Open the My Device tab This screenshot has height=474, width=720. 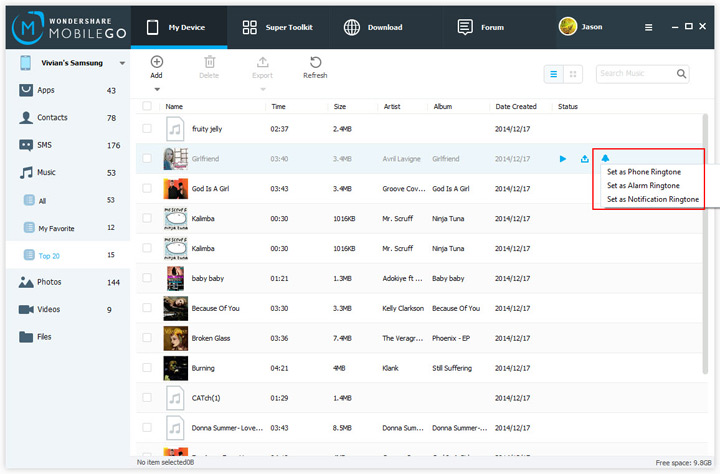pos(179,27)
